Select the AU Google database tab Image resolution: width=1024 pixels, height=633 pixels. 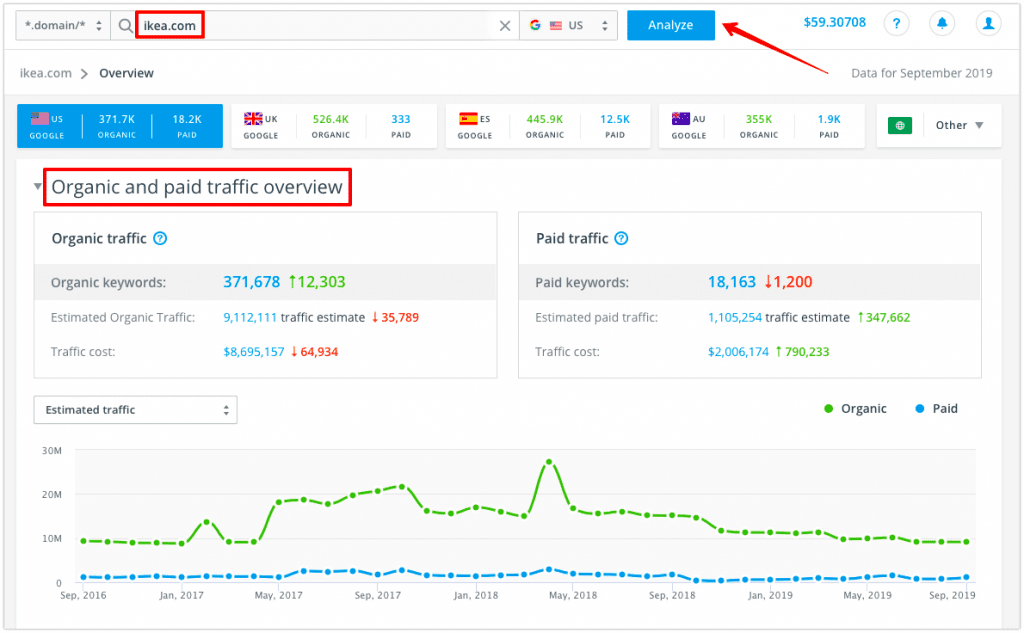click(x=761, y=126)
